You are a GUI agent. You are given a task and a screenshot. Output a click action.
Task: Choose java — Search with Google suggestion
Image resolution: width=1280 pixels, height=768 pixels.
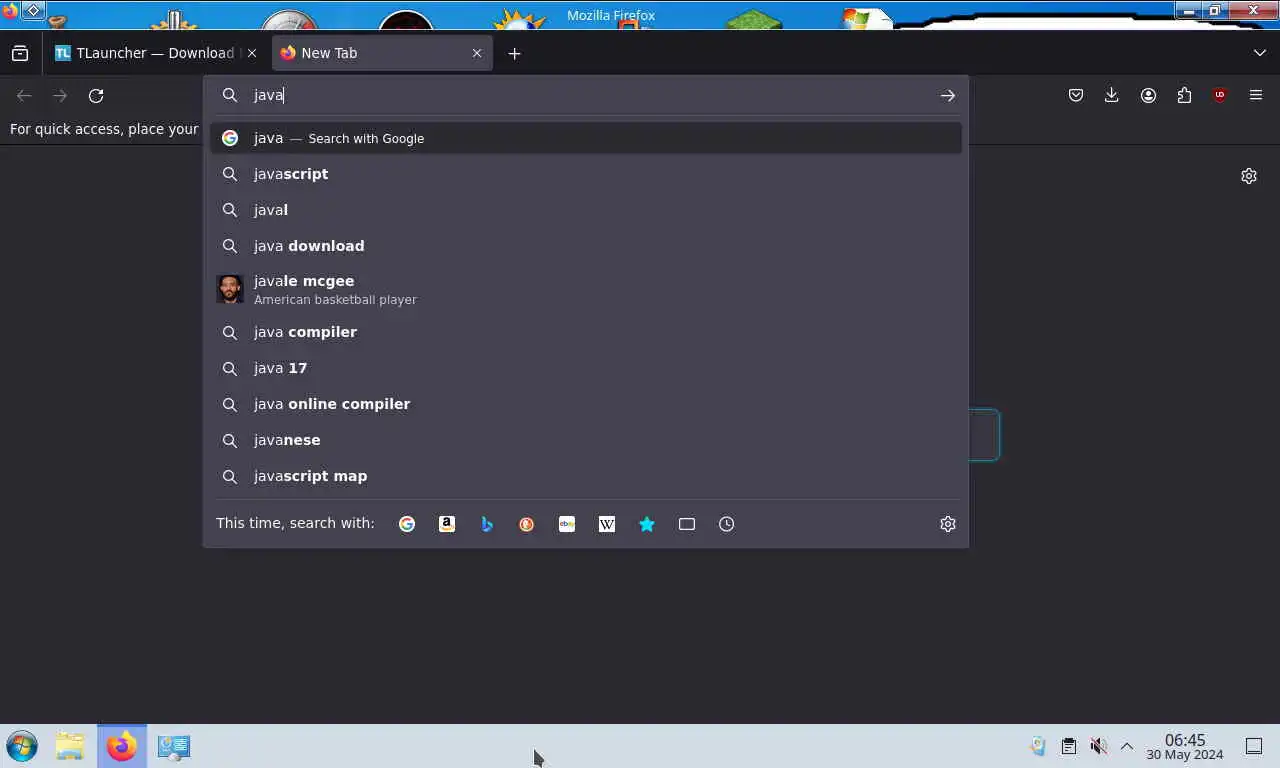coord(586,138)
